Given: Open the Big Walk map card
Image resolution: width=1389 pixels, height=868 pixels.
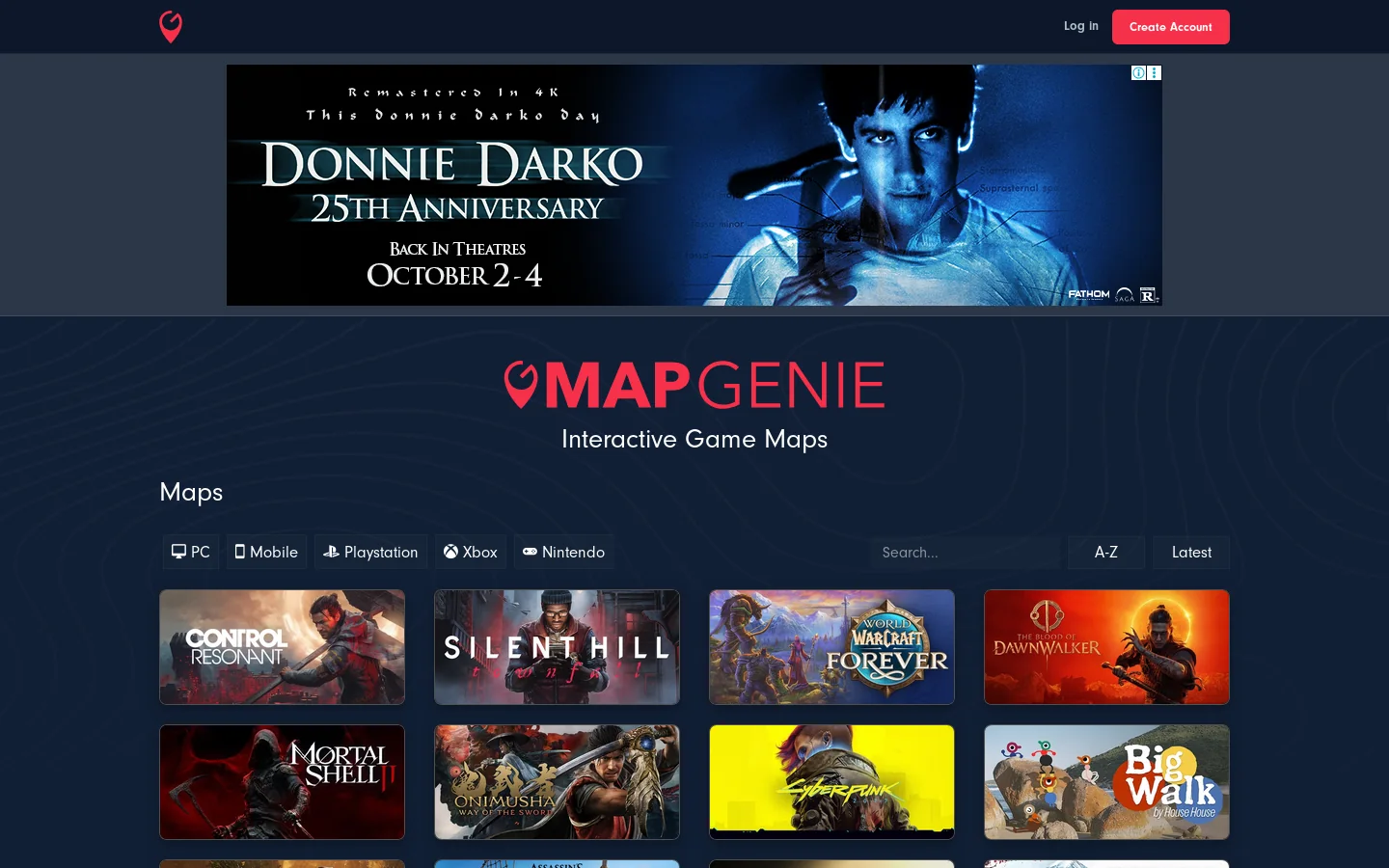Looking at the screenshot, I should tap(1106, 782).
